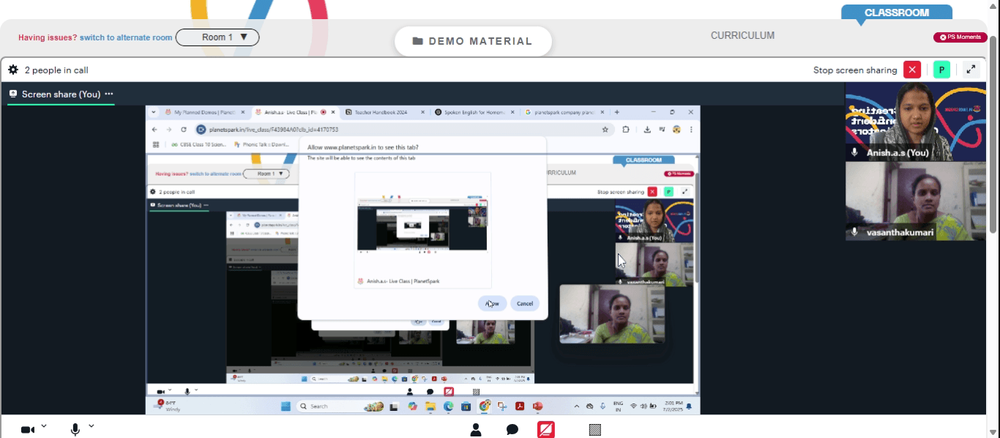Click mic icon on Anish.a.s tile

point(855,153)
